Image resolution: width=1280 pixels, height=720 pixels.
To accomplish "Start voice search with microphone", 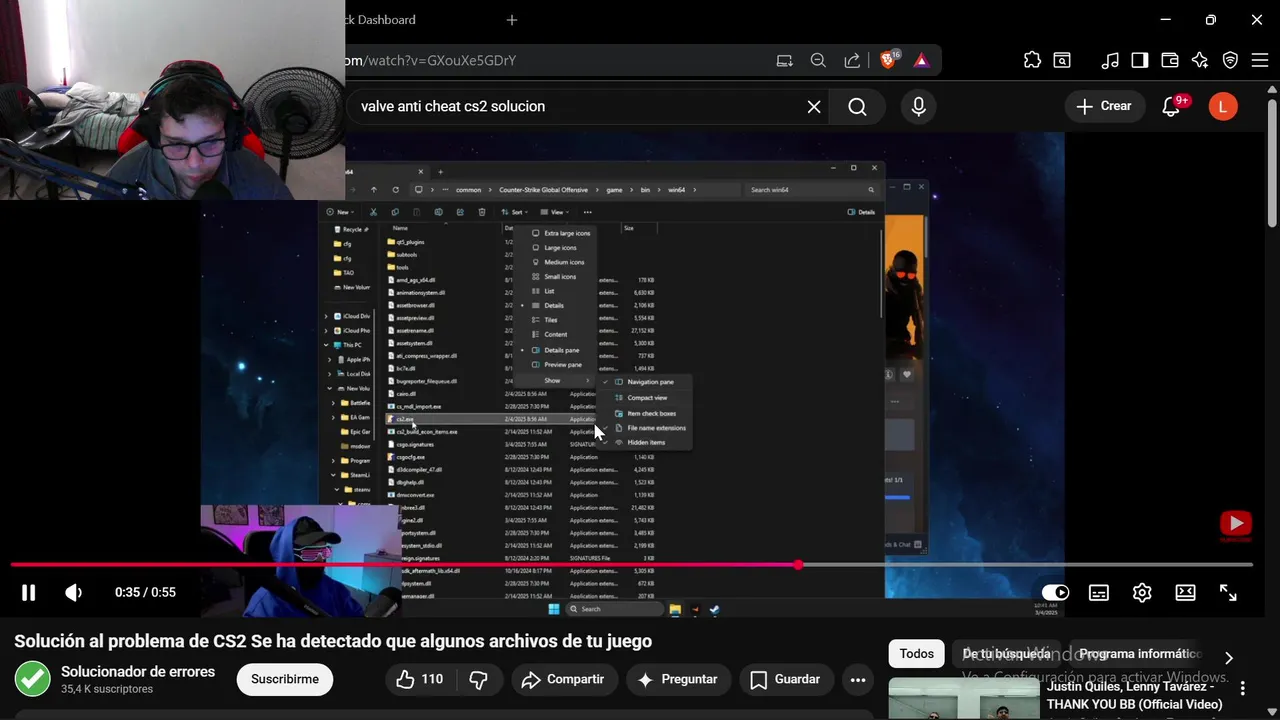I will tap(919, 107).
